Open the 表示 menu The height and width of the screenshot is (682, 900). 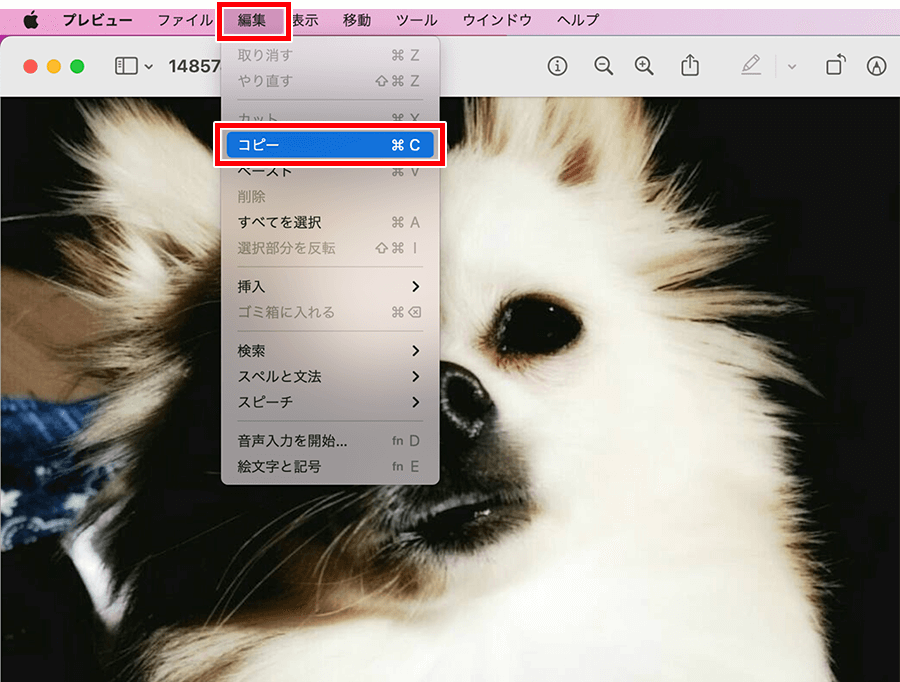tap(305, 20)
